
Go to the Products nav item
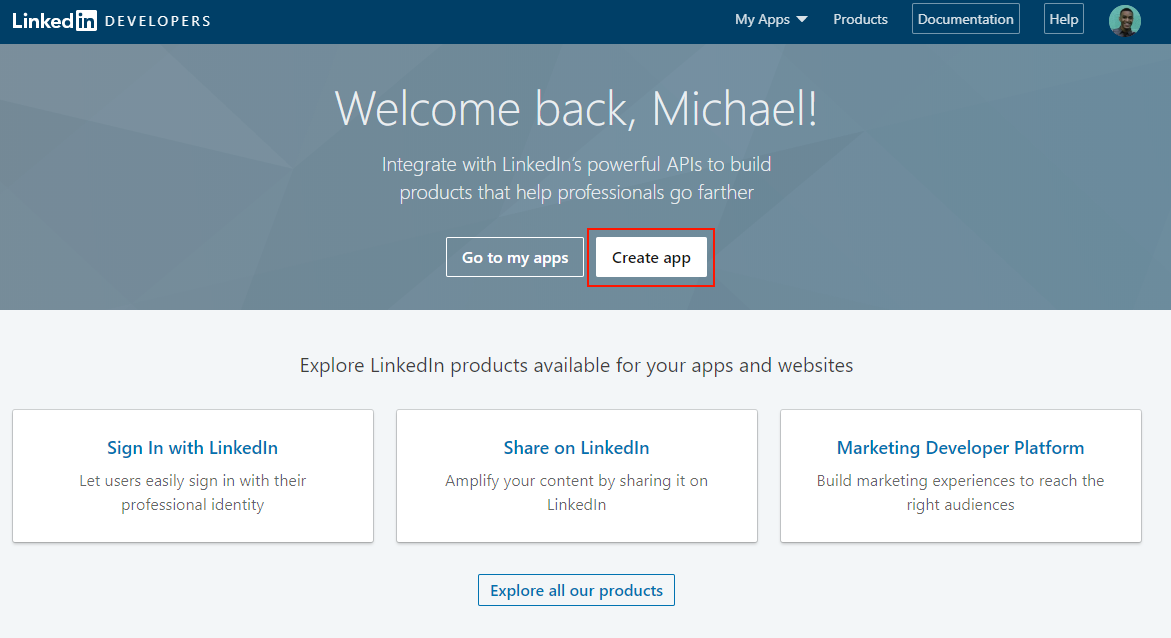[860, 19]
